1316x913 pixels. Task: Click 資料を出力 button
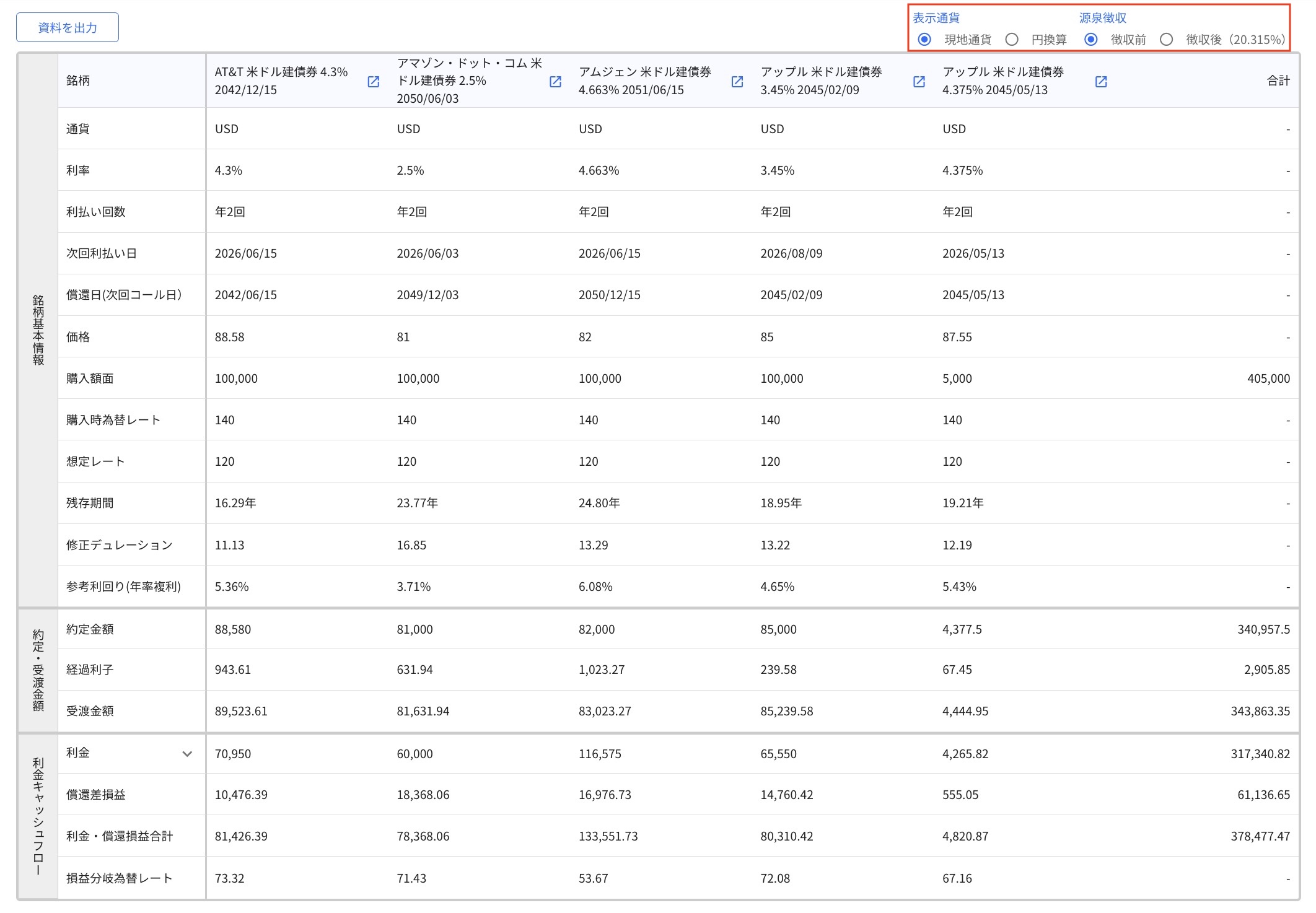click(66, 27)
